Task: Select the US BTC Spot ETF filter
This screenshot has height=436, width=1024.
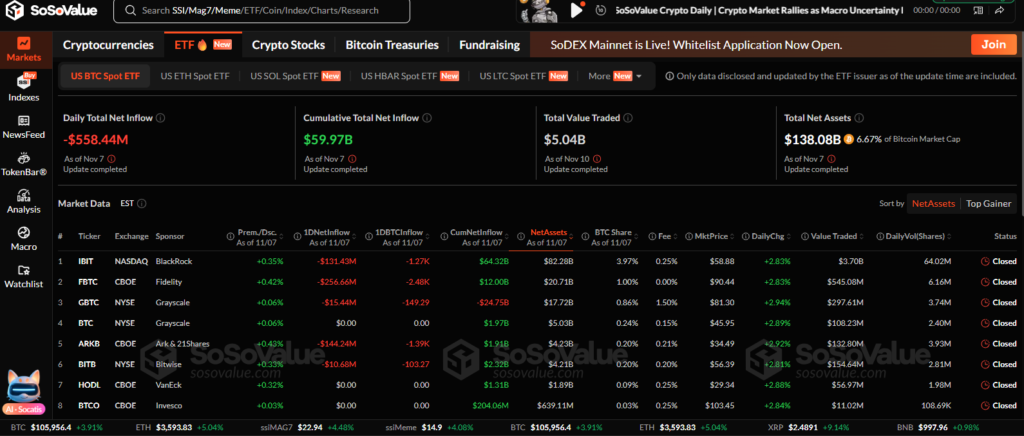Action: pyautogui.click(x=105, y=76)
